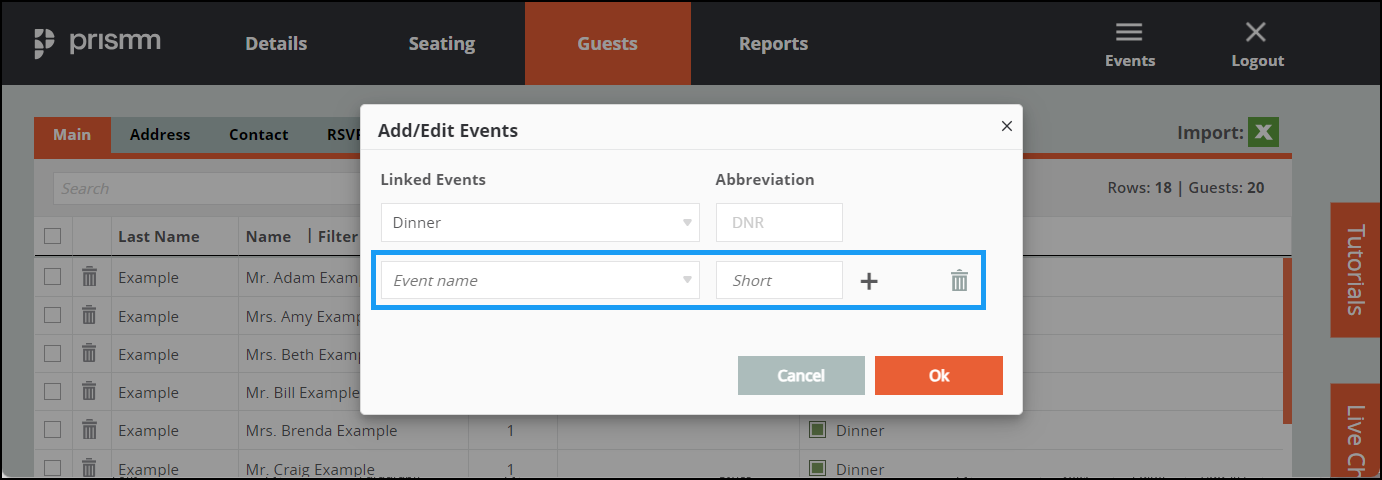Click the plus icon to add event
Viewport: 1382px width, 480px height.
pyautogui.click(x=869, y=281)
